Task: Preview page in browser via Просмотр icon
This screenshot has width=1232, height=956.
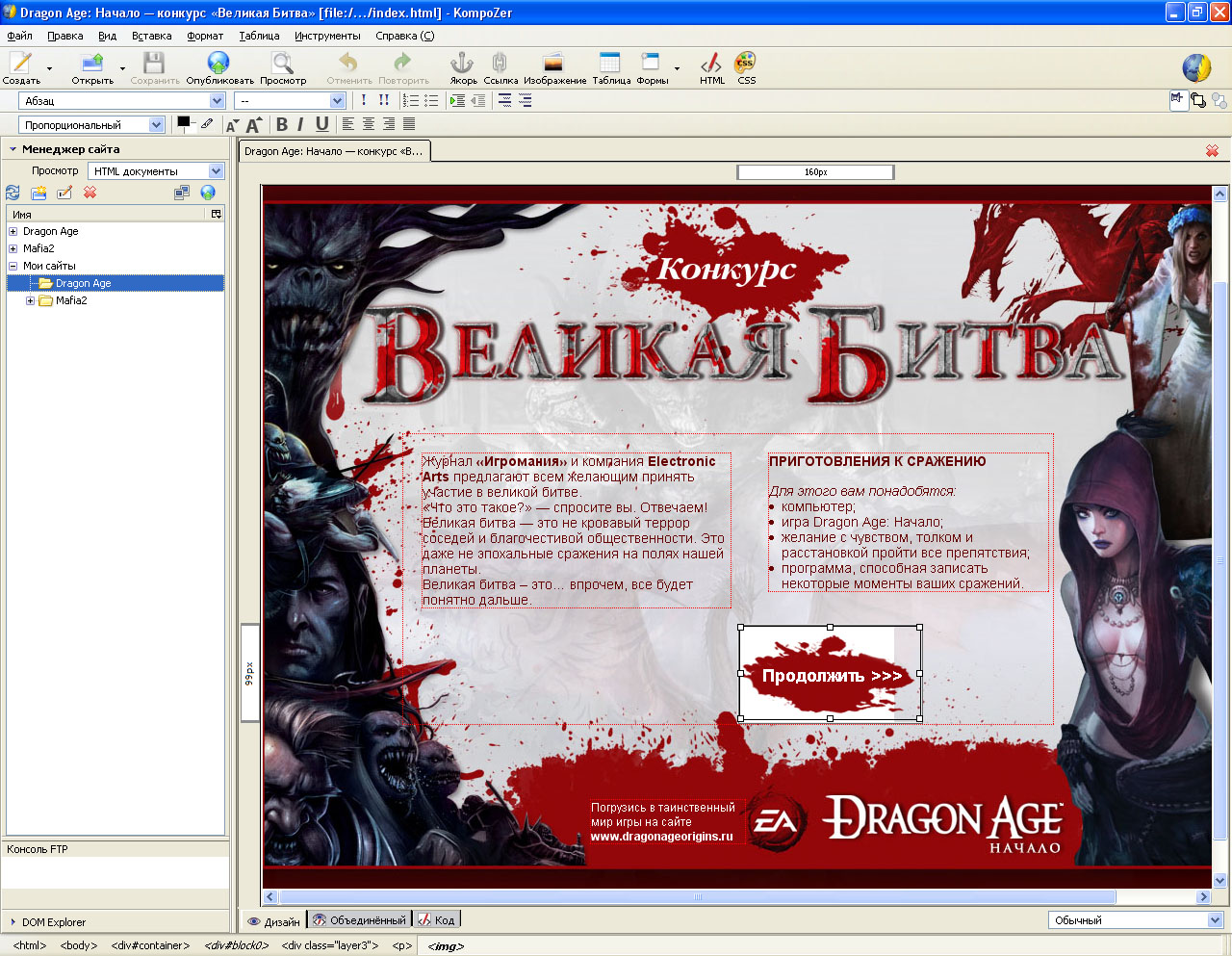Action: pyautogui.click(x=282, y=66)
